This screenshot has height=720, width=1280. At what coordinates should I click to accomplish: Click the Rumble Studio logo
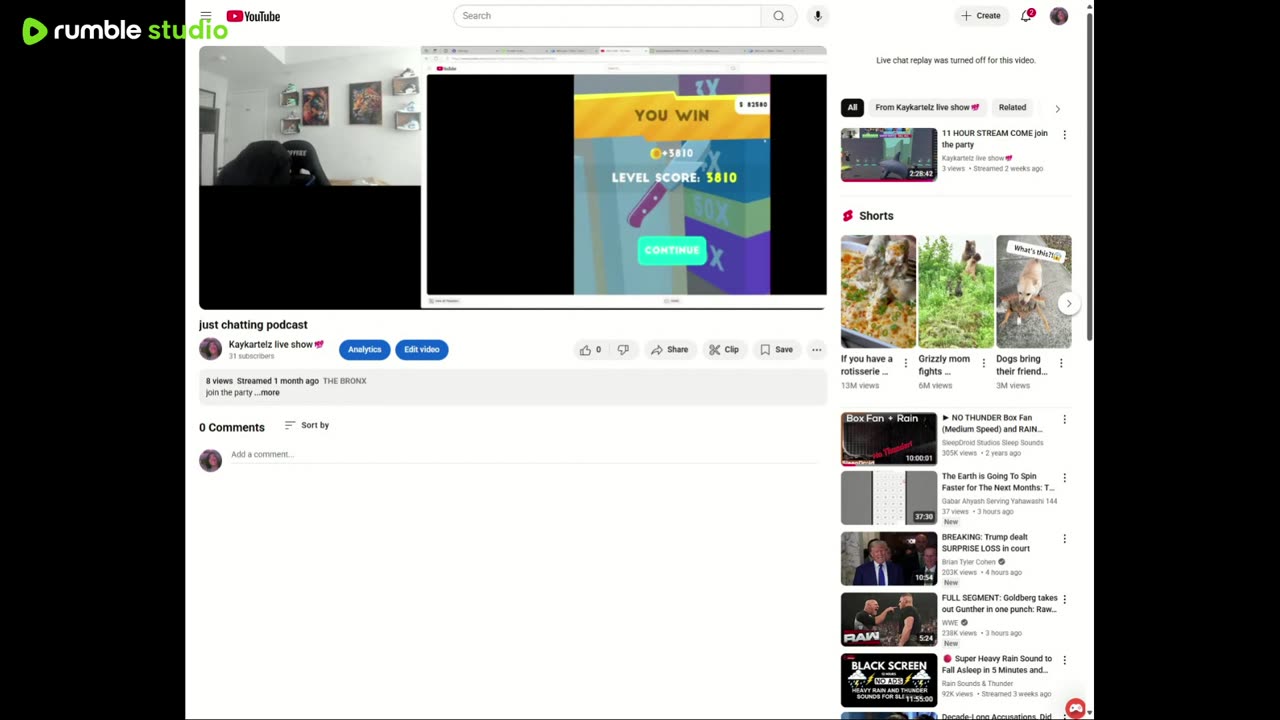click(x=124, y=31)
